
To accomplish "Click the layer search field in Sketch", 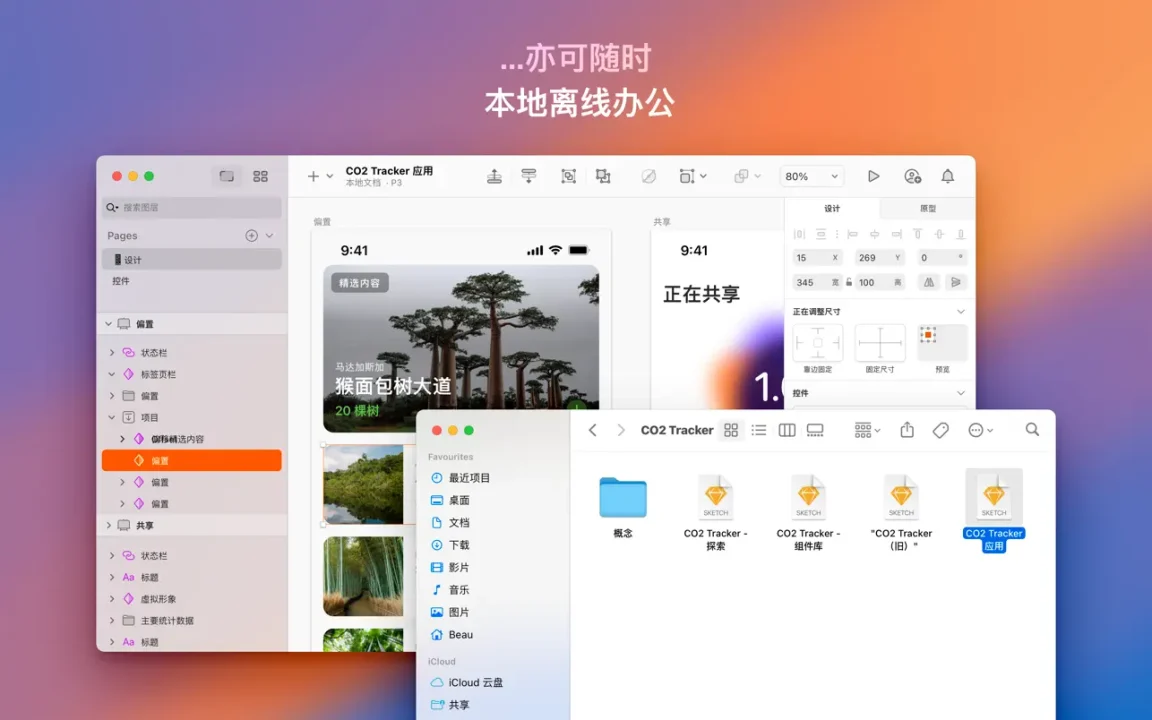I will pyautogui.click(x=192, y=207).
